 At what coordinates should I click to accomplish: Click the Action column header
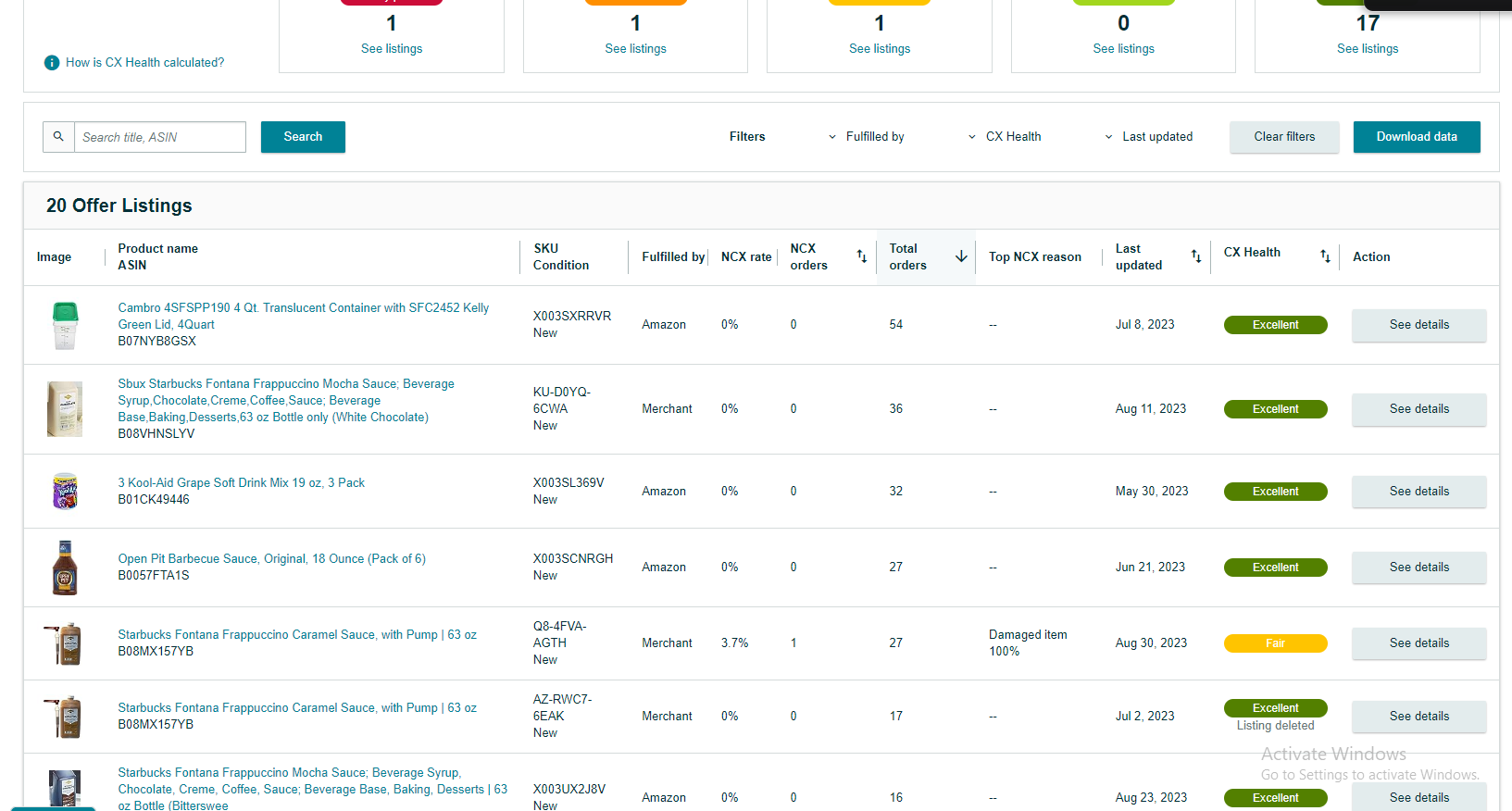(1371, 256)
